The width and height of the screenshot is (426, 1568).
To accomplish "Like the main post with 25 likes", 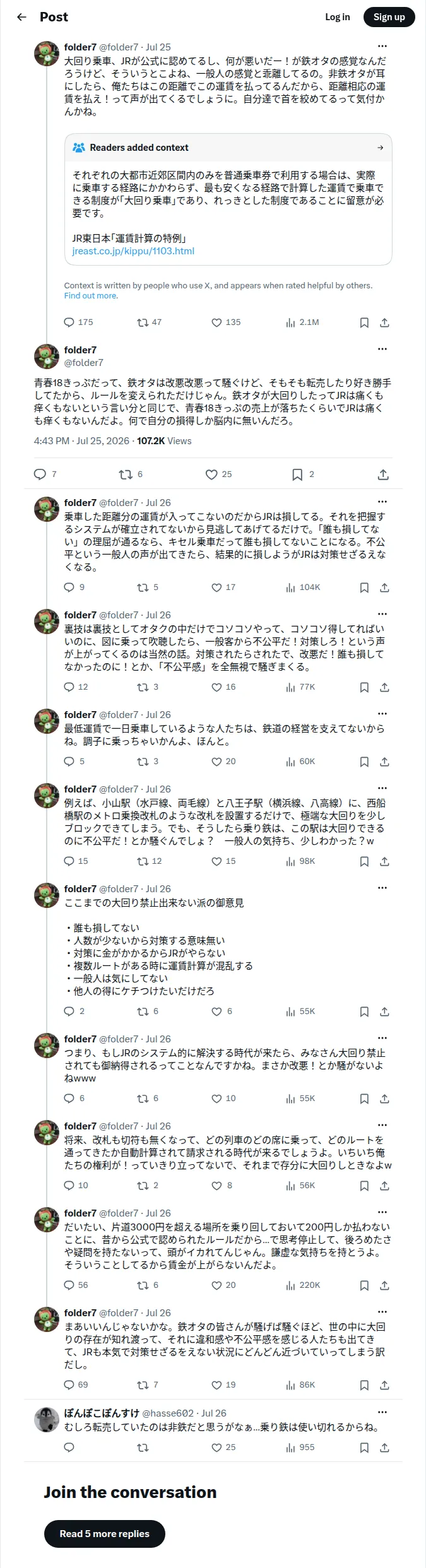I will pos(211,475).
